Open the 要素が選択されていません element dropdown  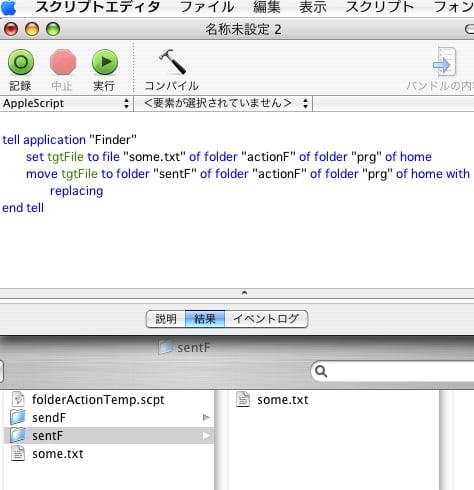223,103
